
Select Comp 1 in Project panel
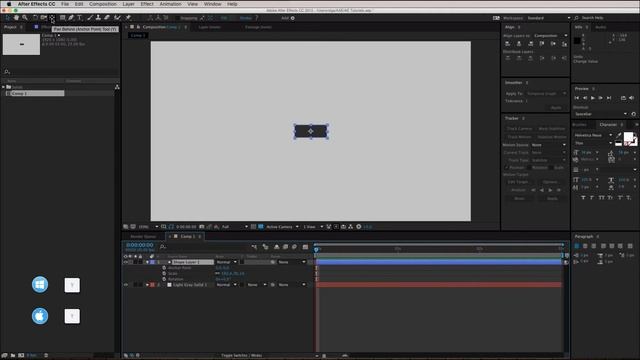pos(35,93)
